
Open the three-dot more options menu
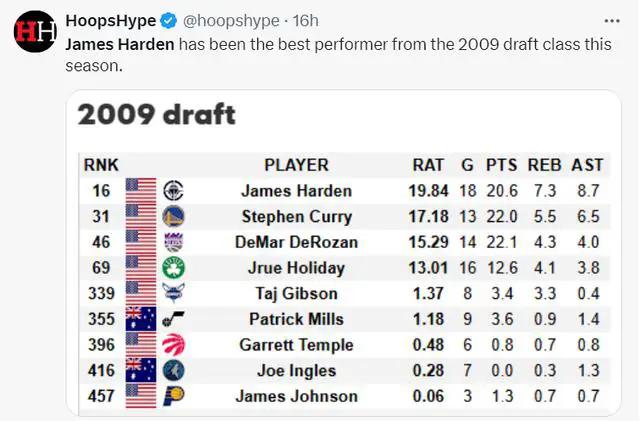(612, 21)
